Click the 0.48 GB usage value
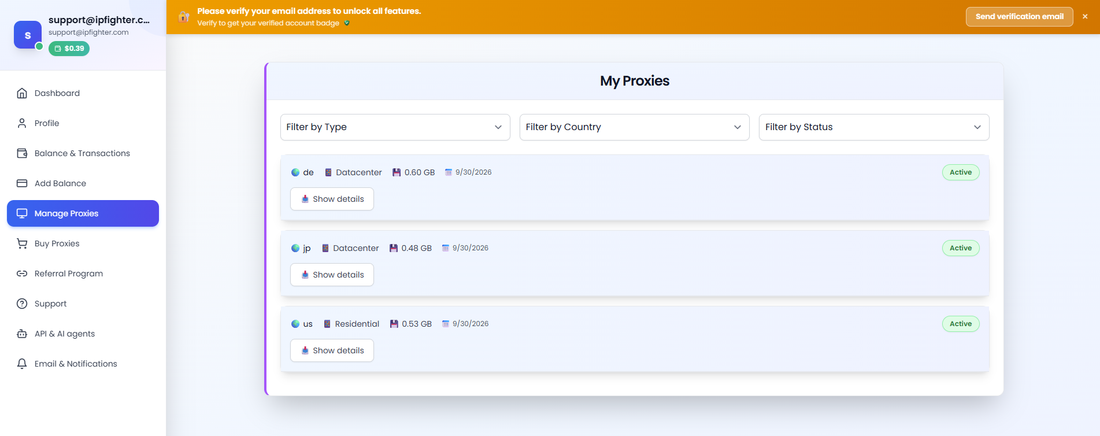Screen dimensions: 1100x436 pyautogui.click(x=417, y=248)
